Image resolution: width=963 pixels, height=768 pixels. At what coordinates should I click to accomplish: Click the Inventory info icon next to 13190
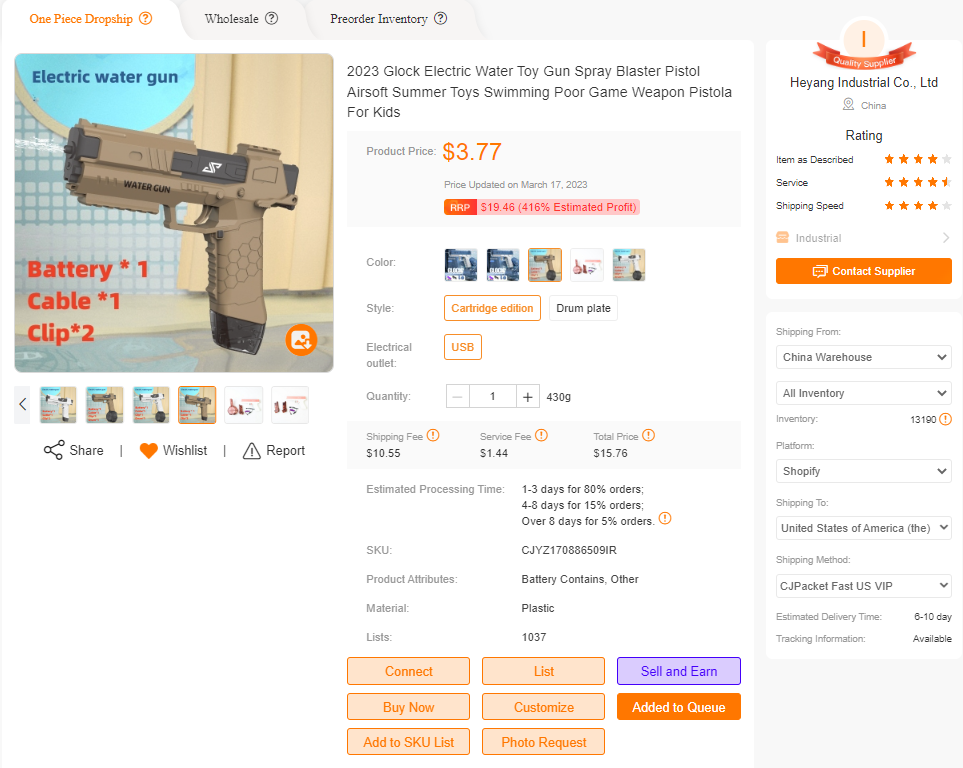(x=946, y=419)
